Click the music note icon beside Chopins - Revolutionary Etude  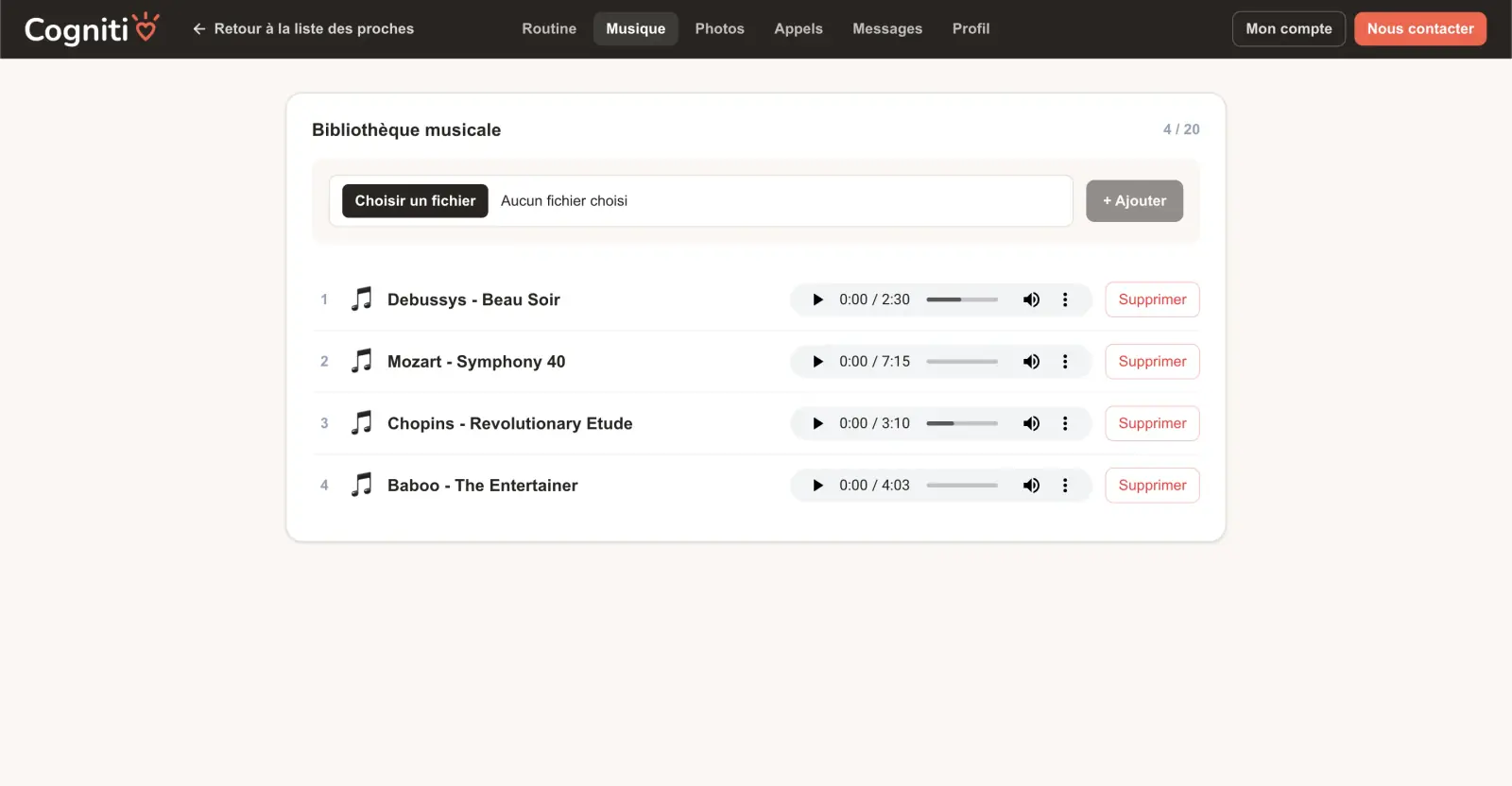click(361, 423)
